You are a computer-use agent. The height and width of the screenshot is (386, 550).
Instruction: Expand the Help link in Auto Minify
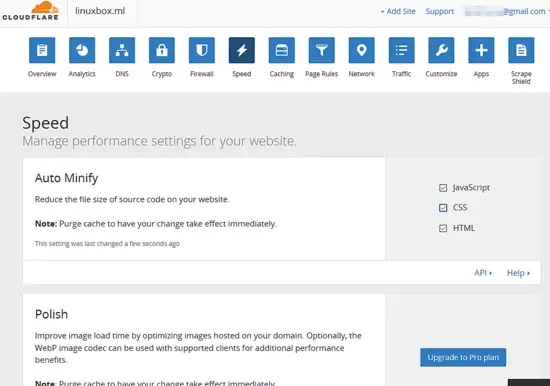518,273
